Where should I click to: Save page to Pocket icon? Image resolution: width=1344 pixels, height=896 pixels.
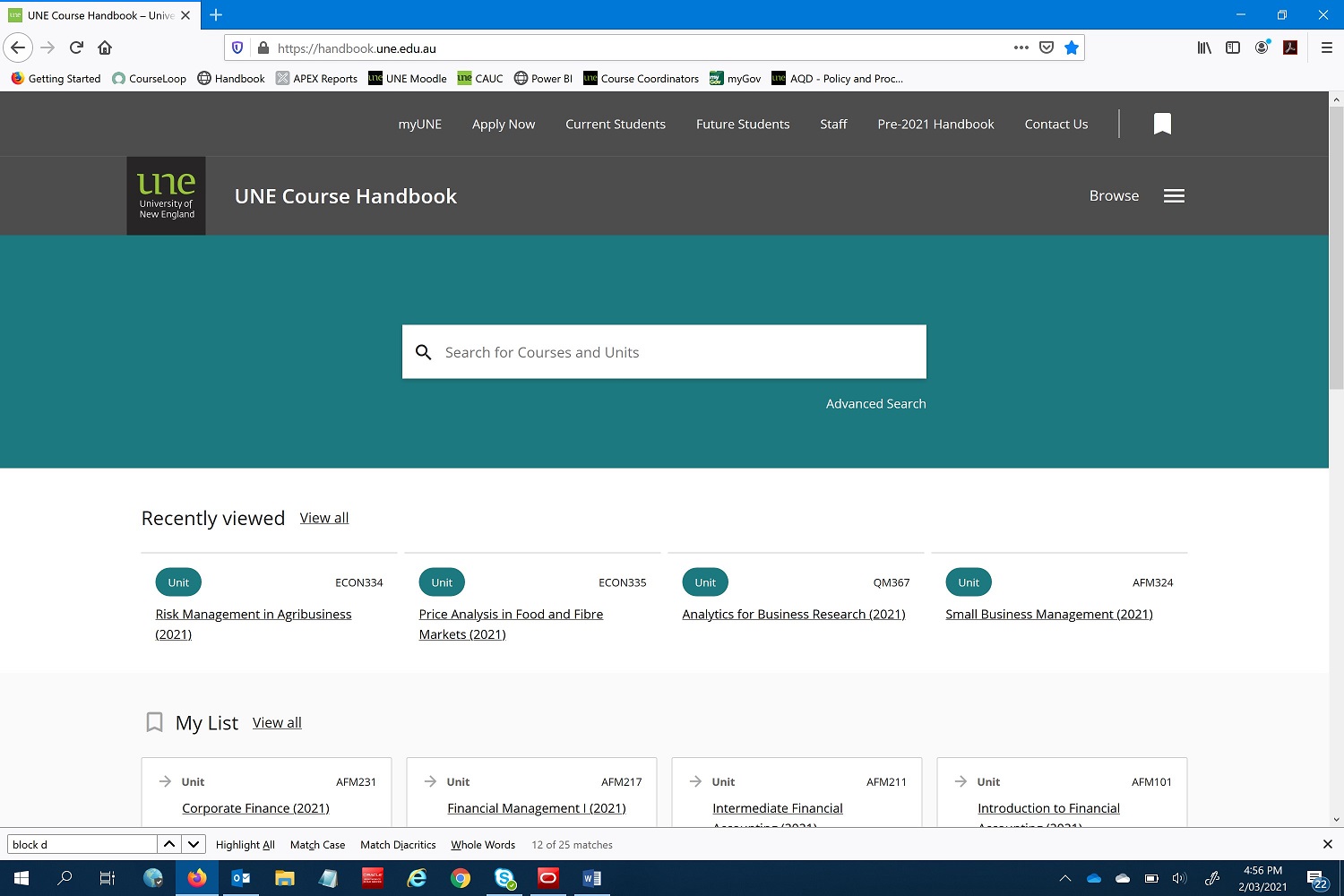click(1046, 47)
